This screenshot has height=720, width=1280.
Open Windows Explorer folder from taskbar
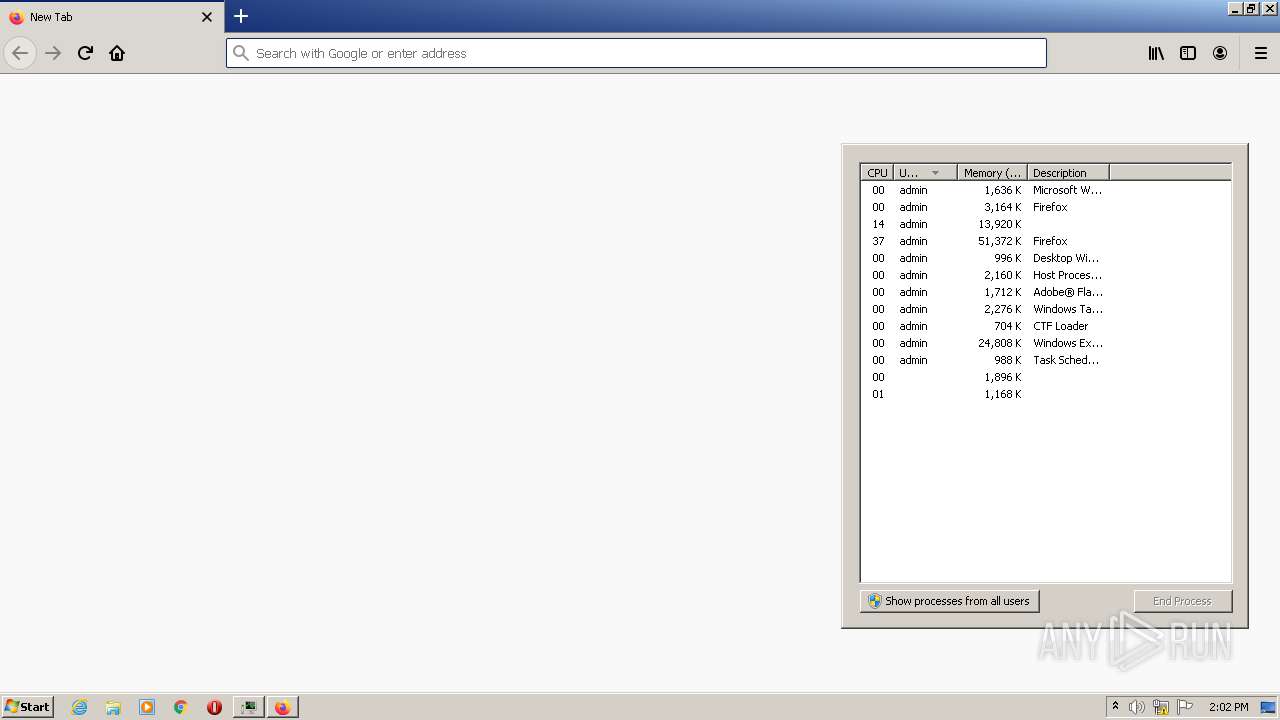[x=113, y=707]
